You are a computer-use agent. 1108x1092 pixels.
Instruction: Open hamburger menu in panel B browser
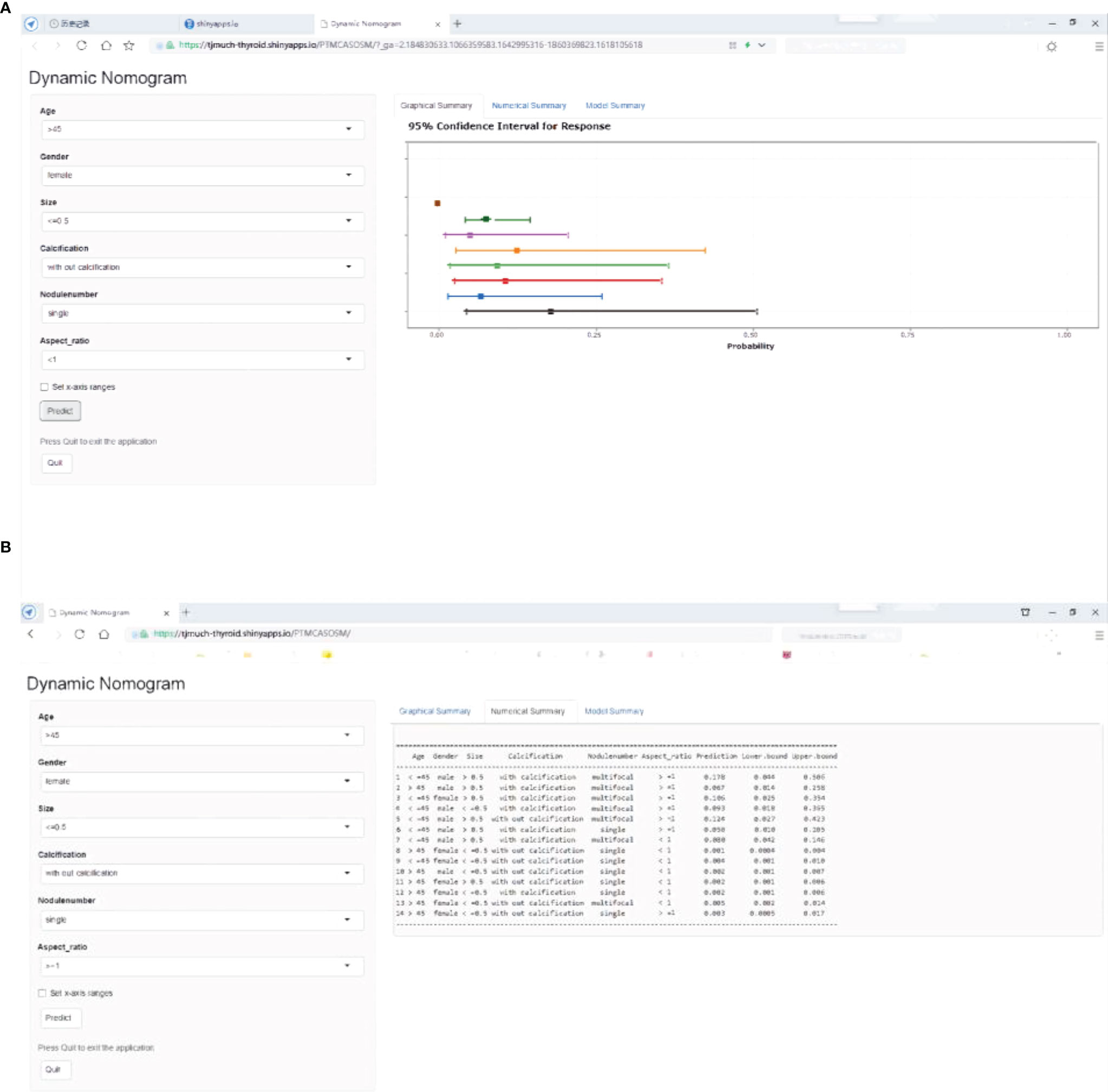1099,635
